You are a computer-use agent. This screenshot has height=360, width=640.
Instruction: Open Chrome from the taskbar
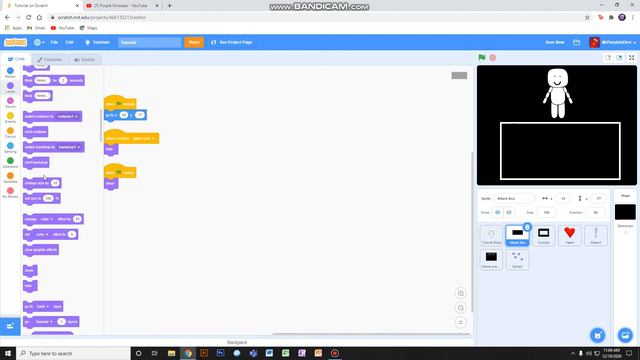pyautogui.click(x=188, y=353)
